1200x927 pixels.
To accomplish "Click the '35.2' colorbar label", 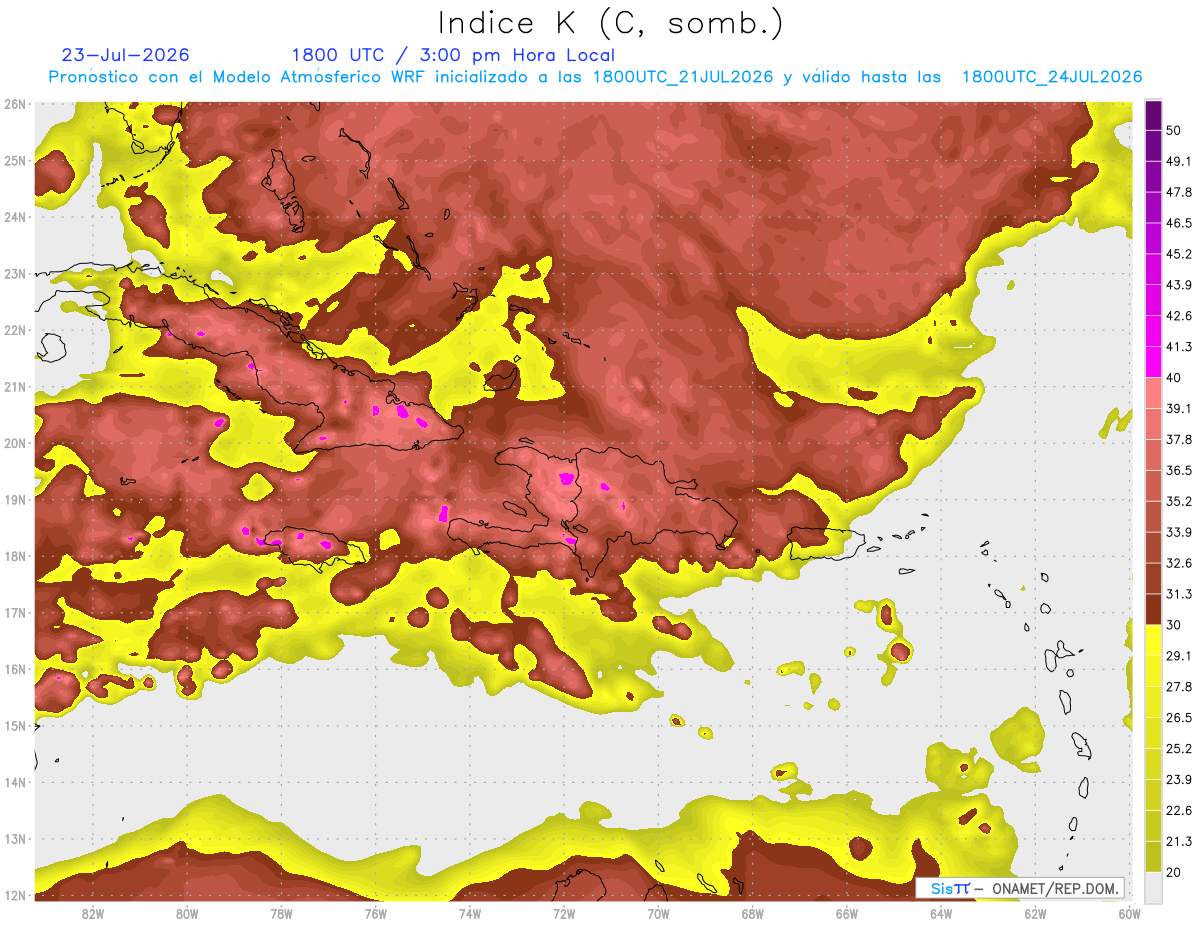I will pyautogui.click(x=1179, y=501).
